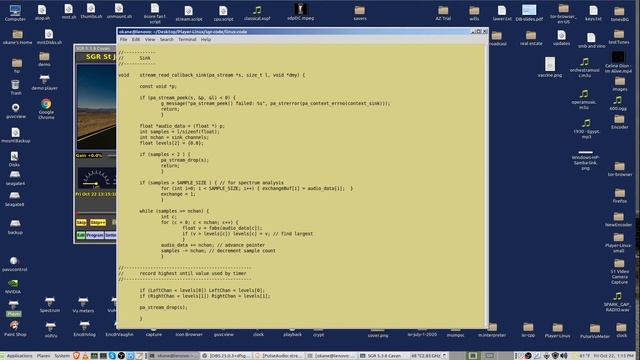The height and width of the screenshot is (360, 640).
Task: Open the File menu in terminal window
Action: (x=123, y=40)
